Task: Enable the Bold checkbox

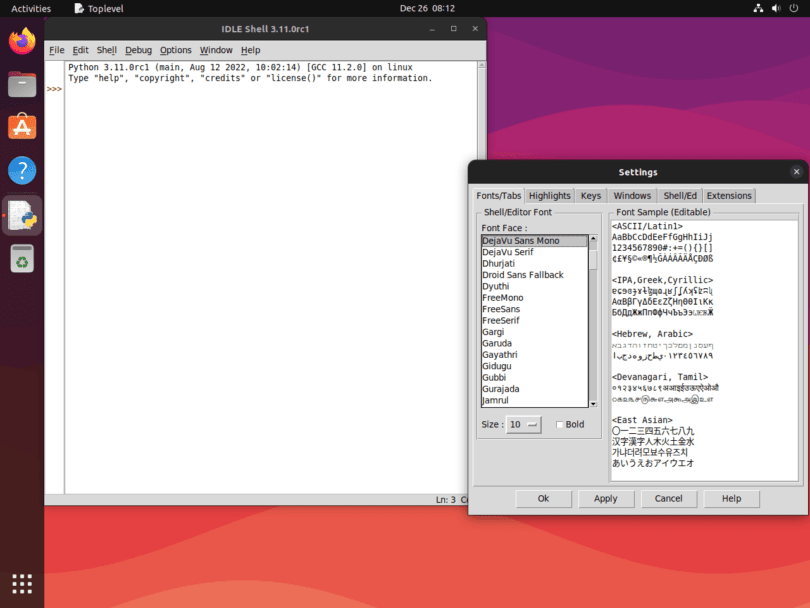Action: click(559, 425)
